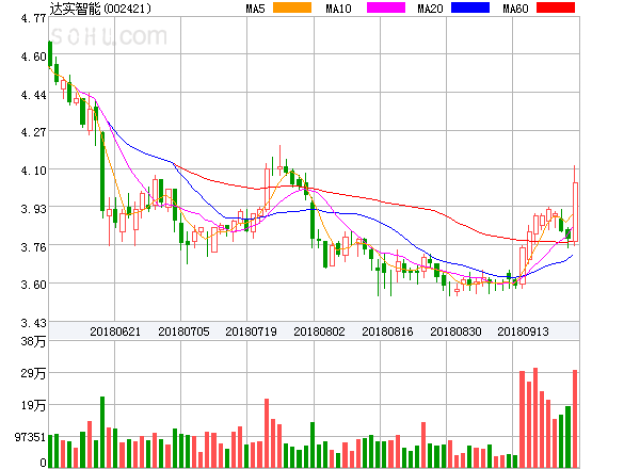Click the 20180719 date label

(x=251, y=331)
